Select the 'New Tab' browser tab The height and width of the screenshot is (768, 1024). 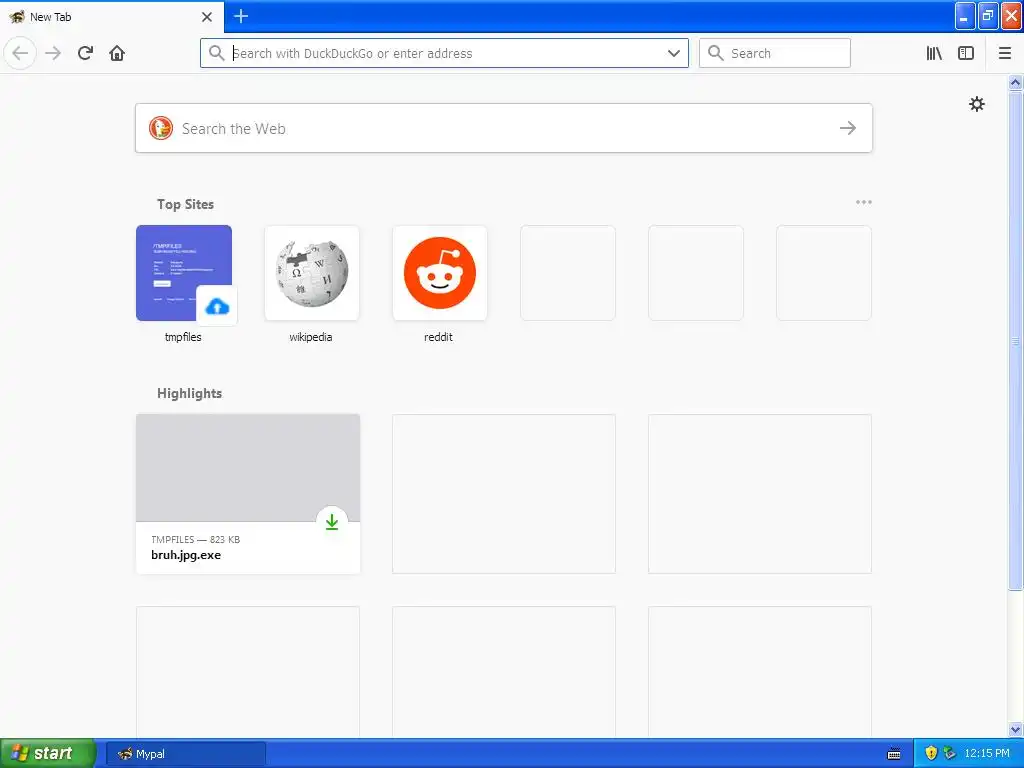click(x=112, y=16)
